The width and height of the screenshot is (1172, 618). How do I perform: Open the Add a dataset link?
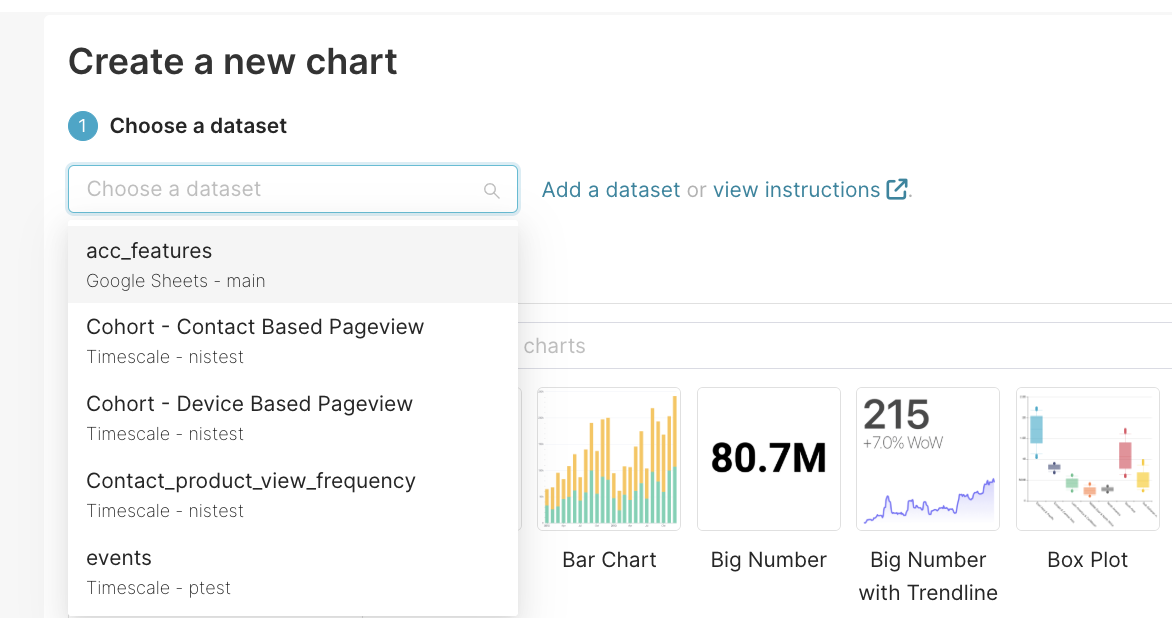tap(610, 190)
